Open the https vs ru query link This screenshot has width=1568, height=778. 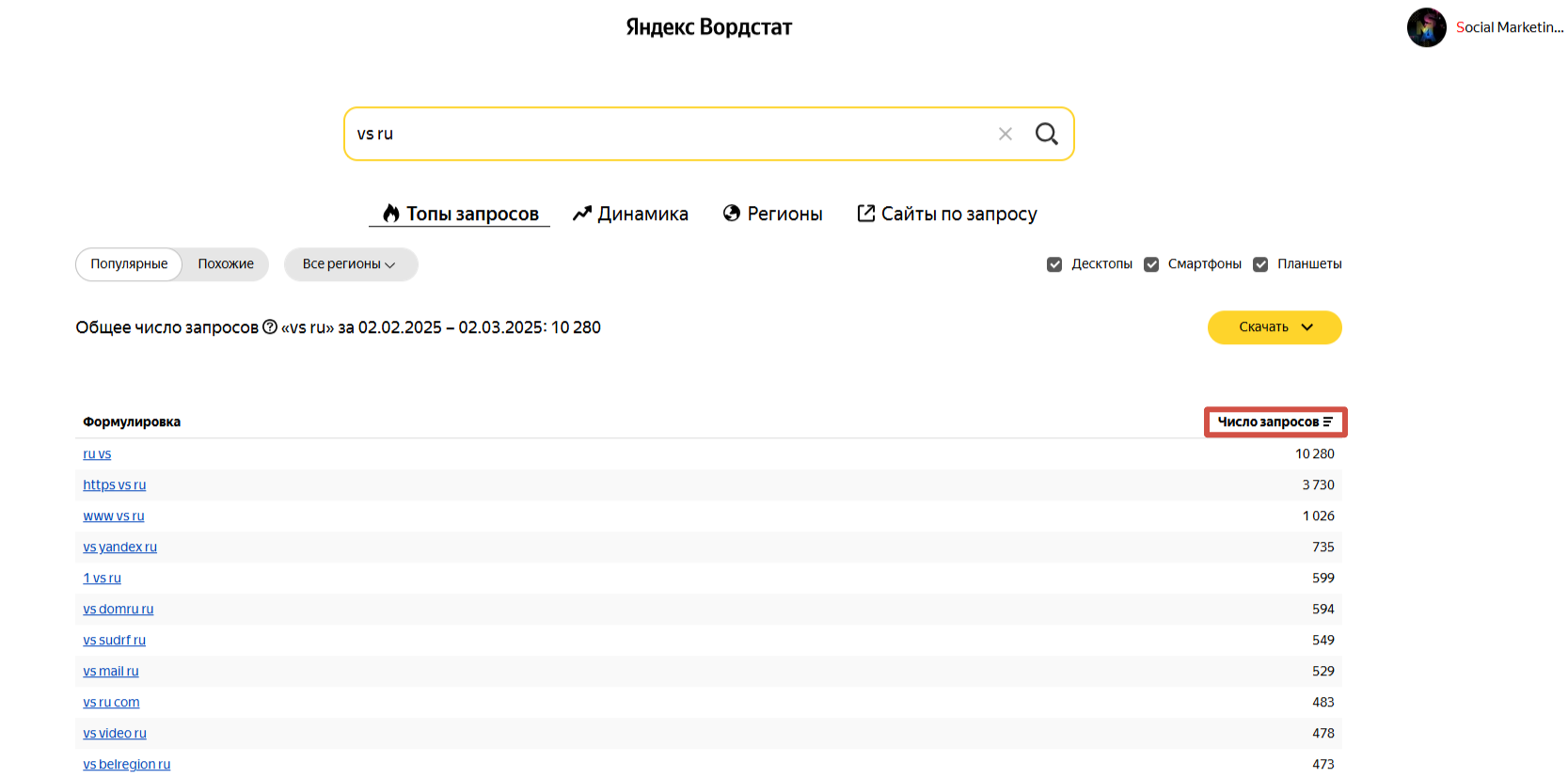click(115, 484)
